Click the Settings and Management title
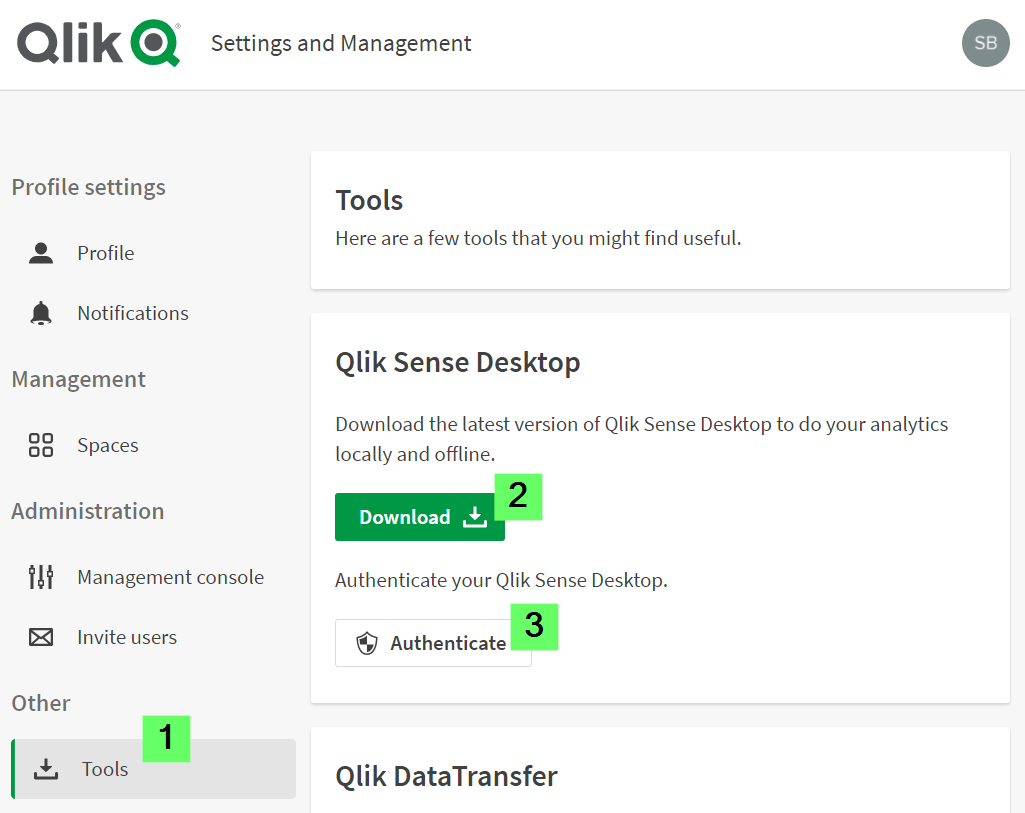Image resolution: width=1025 pixels, height=813 pixels. [340, 43]
